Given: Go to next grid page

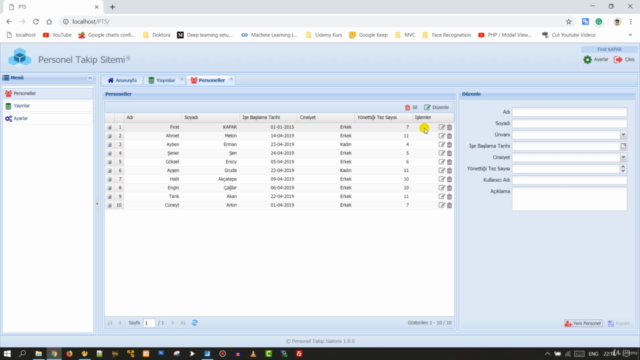Looking at the screenshot, I should click(x=173, y=323).
